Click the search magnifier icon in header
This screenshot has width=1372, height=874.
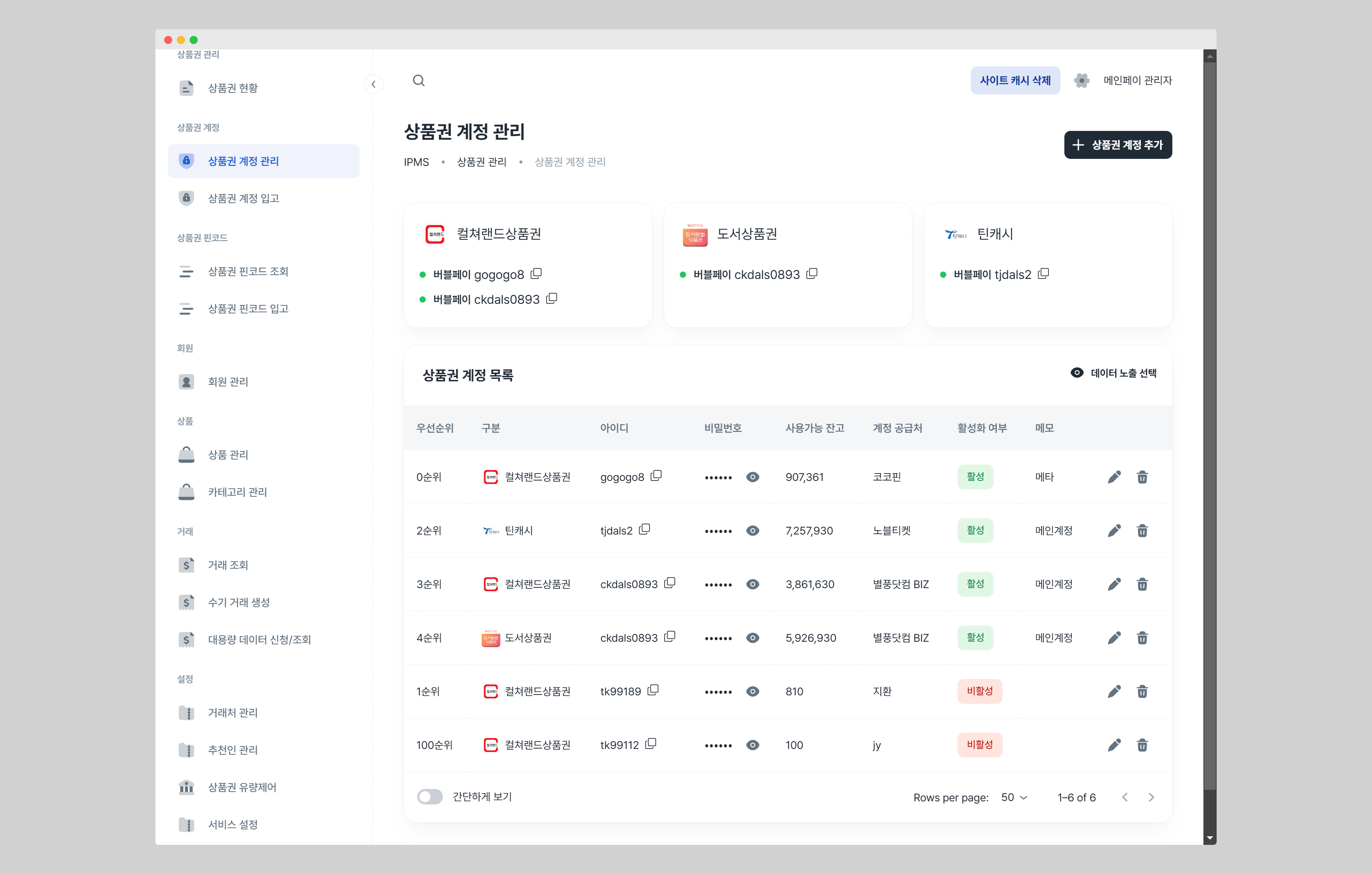point(418,80)
